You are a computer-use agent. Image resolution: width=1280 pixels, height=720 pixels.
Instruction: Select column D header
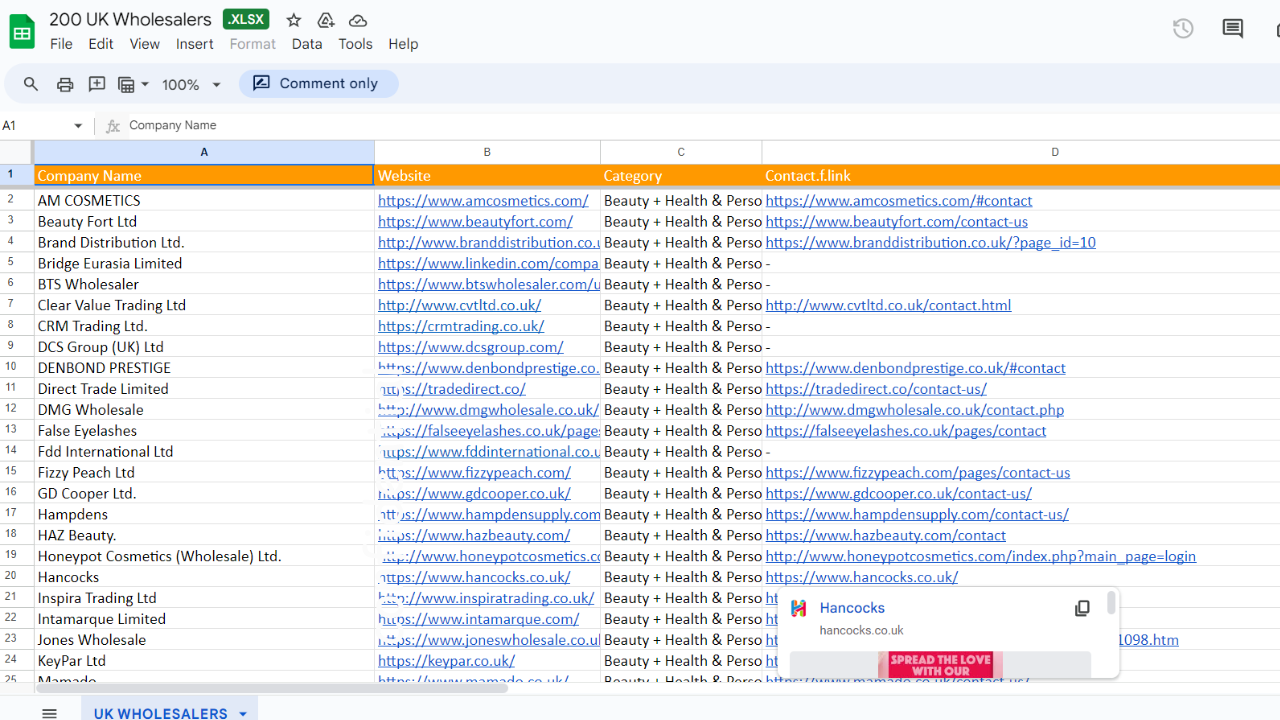pos(1021,152)
